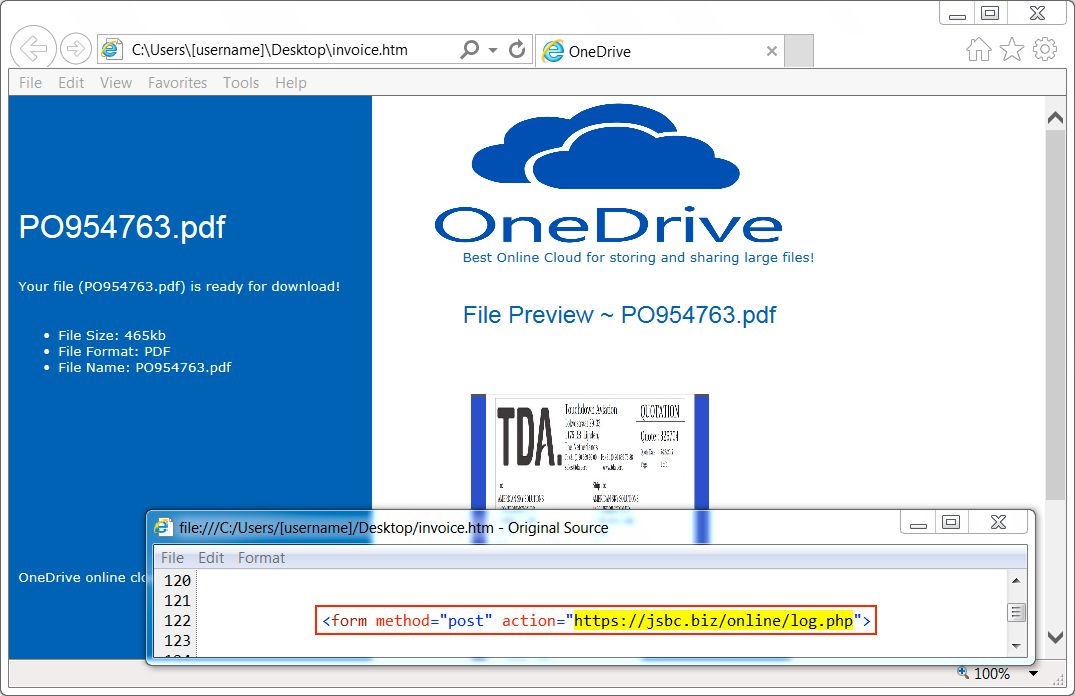Refresh the page with reload icon
This screenshot has width=1075, height=696.
click(517, 49)
